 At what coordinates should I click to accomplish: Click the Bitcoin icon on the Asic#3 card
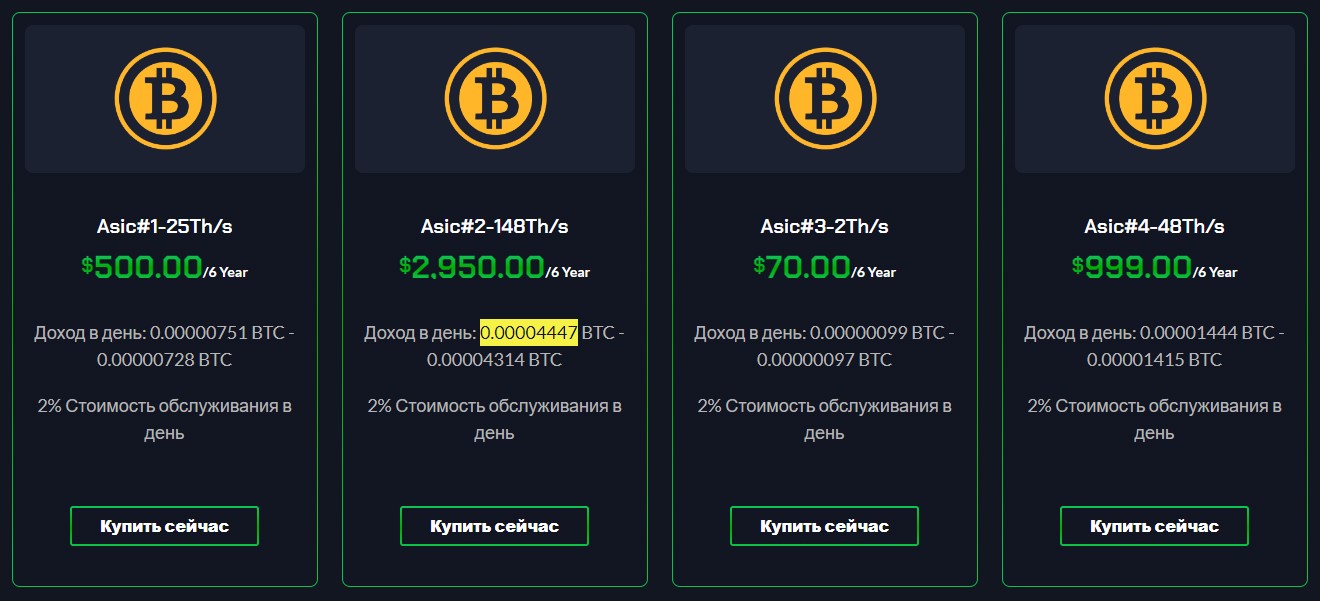pos(825,99)
